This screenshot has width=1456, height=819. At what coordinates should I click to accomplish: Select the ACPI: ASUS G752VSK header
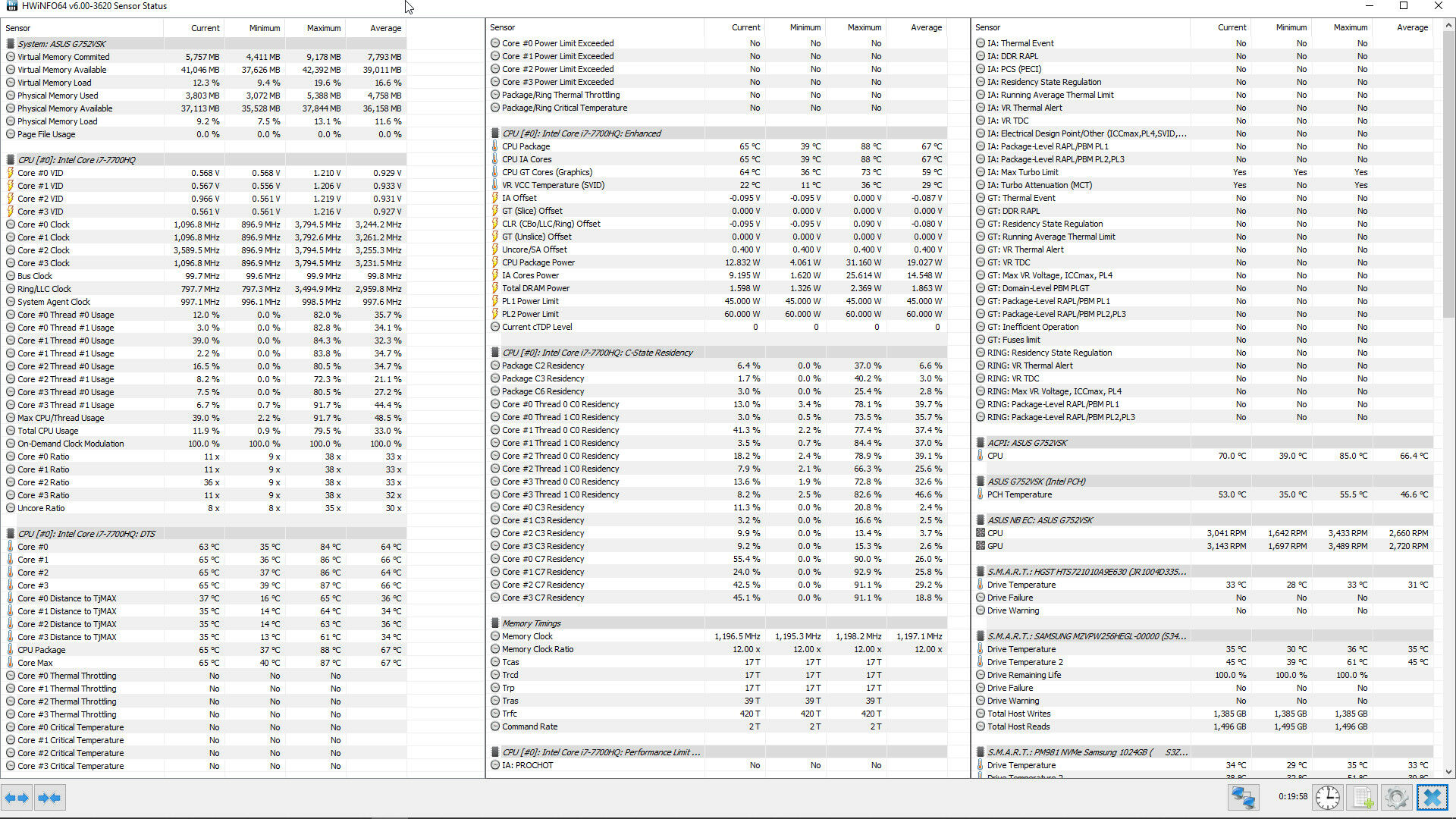point(1203,443)
